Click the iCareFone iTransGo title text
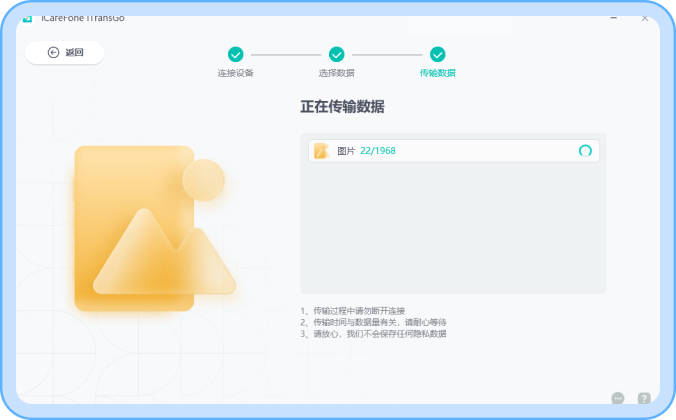The height and width of the screenshot is (420, 676). tap(83, 18)
